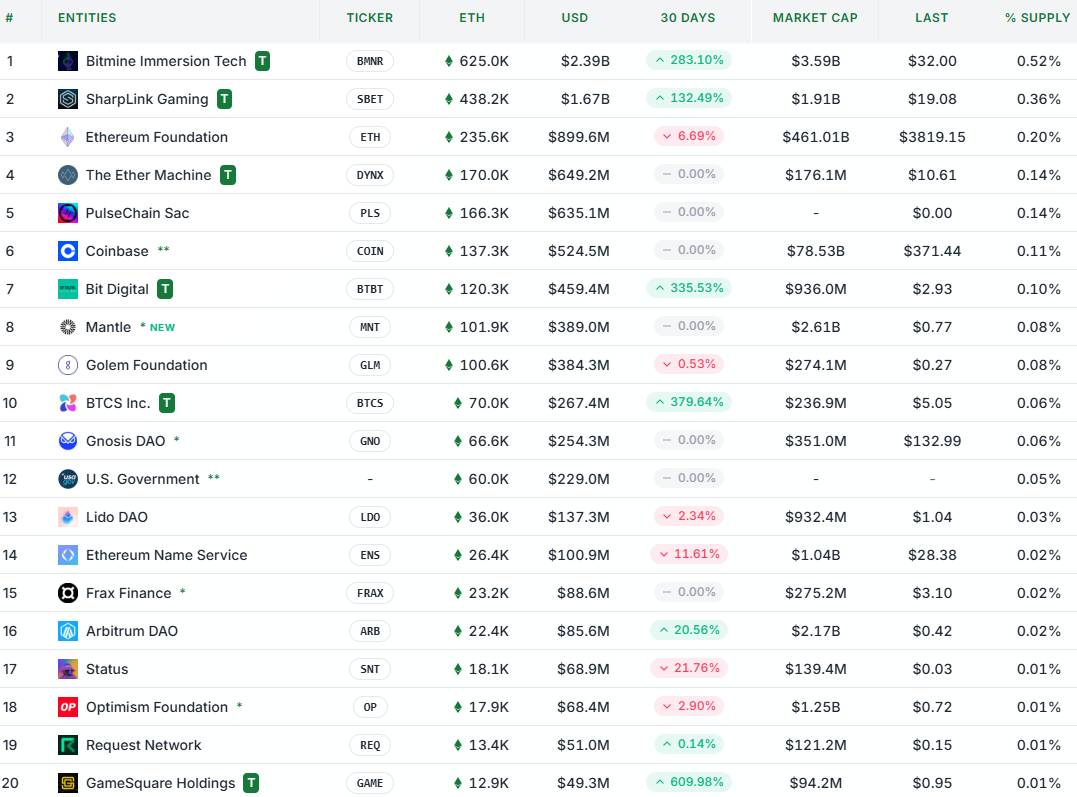Open the Coinbase entity name
Screen dimensions: 1077x797
(117, 251)
